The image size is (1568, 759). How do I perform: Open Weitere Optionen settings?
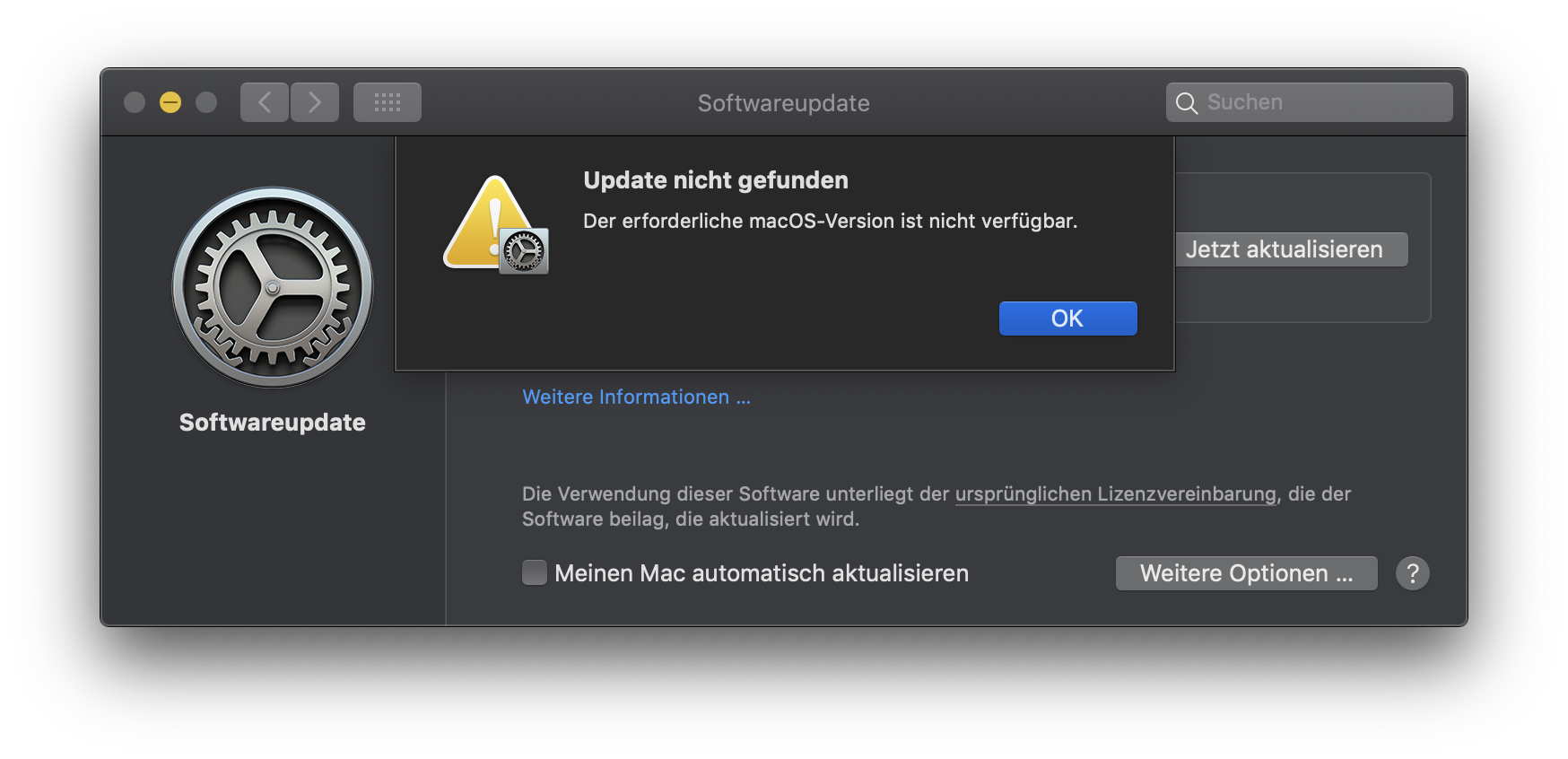(1246, 573)
